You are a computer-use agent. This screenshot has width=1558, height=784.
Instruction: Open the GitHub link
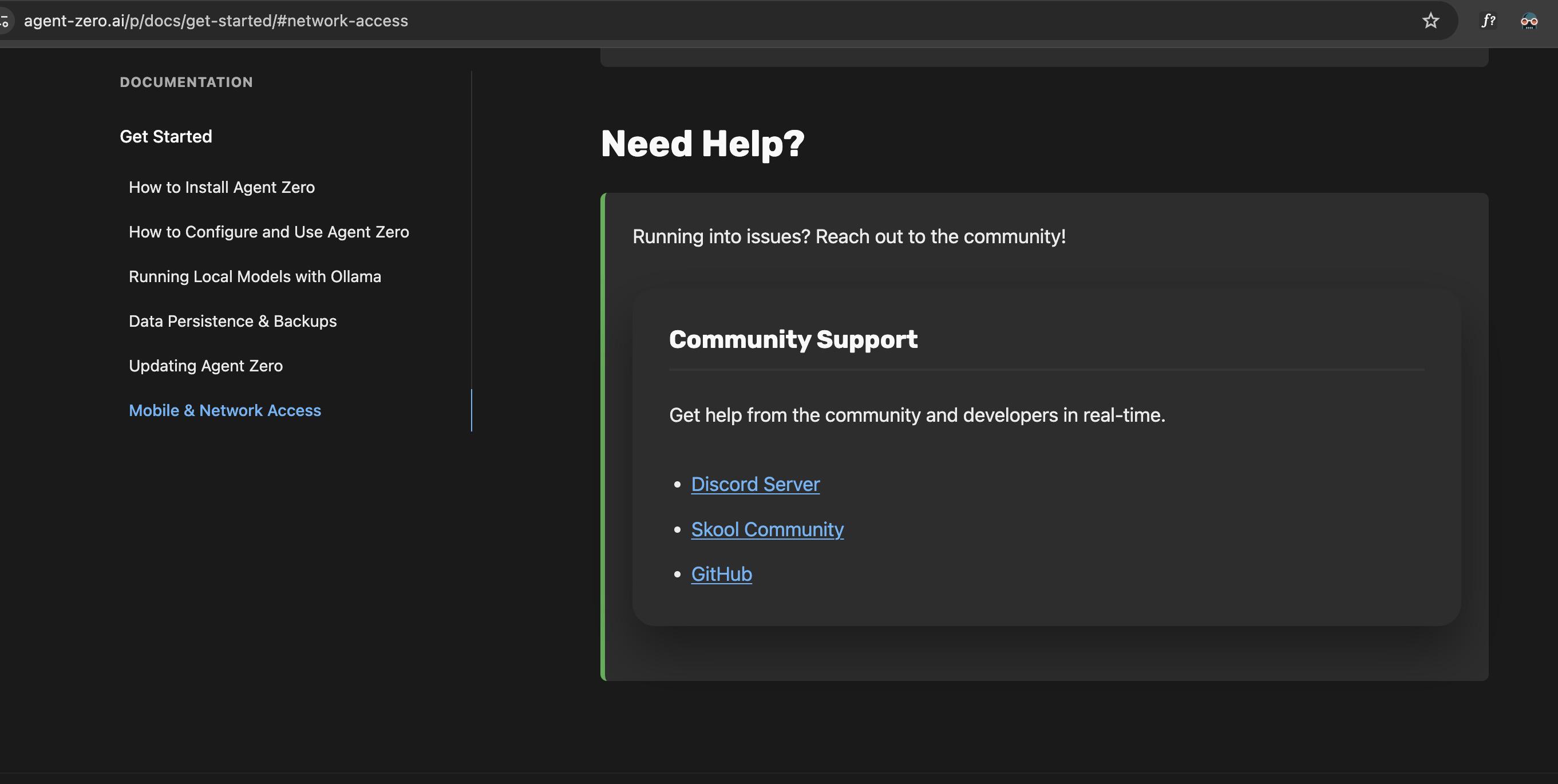(721, 574)
